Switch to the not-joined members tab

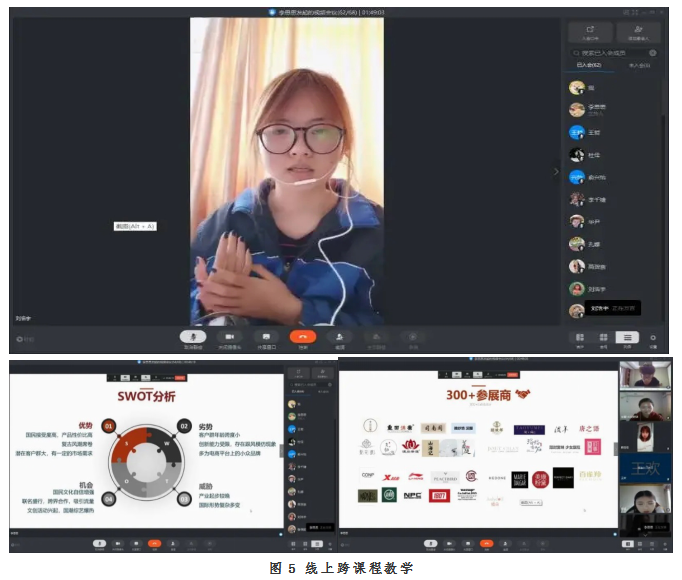pyautogui.click(x=638, y=65)
